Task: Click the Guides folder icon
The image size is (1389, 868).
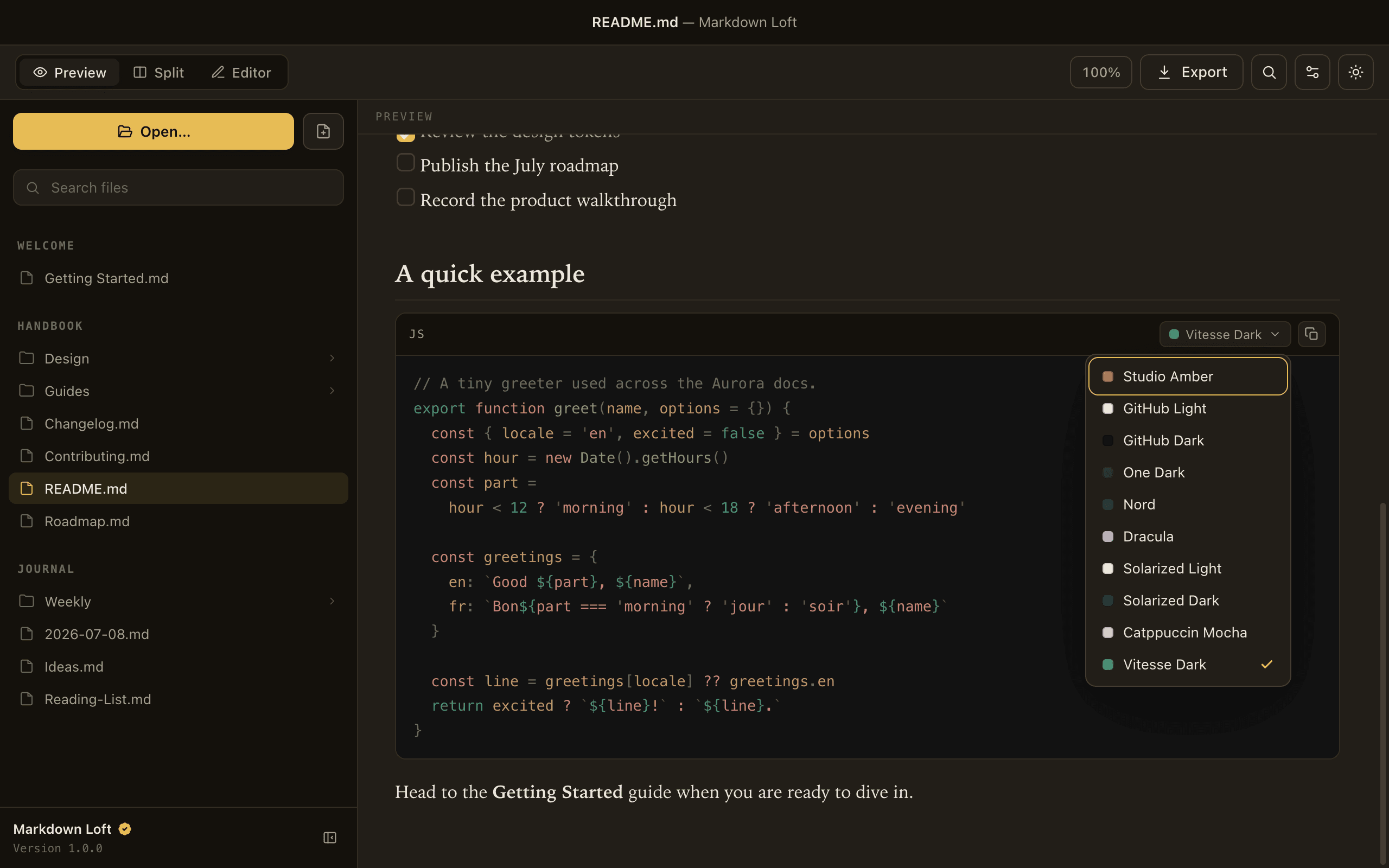Action: (27, 391)
